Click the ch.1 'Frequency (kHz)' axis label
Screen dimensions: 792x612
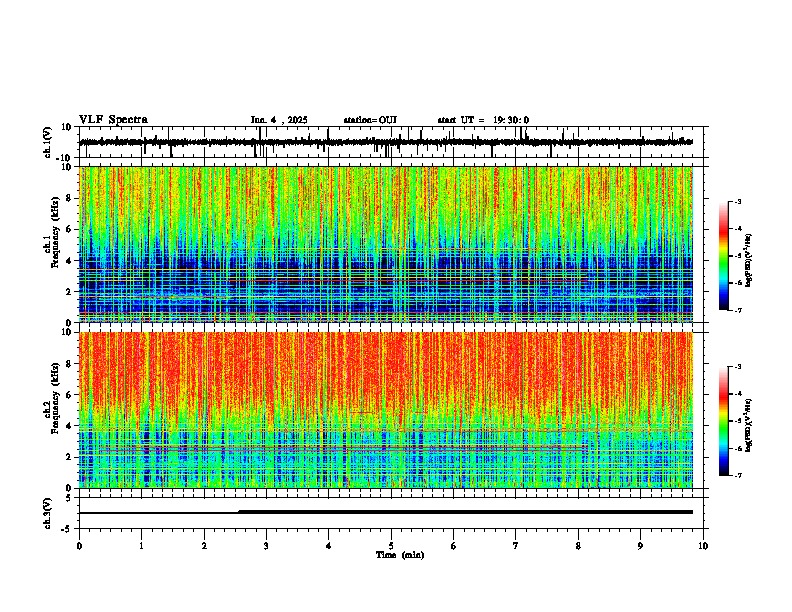[x=55, y=233]
